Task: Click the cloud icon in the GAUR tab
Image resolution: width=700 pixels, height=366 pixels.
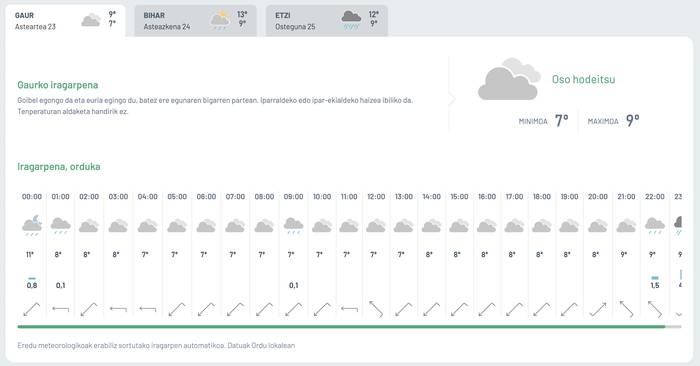Action: click(x=91, y=20)
